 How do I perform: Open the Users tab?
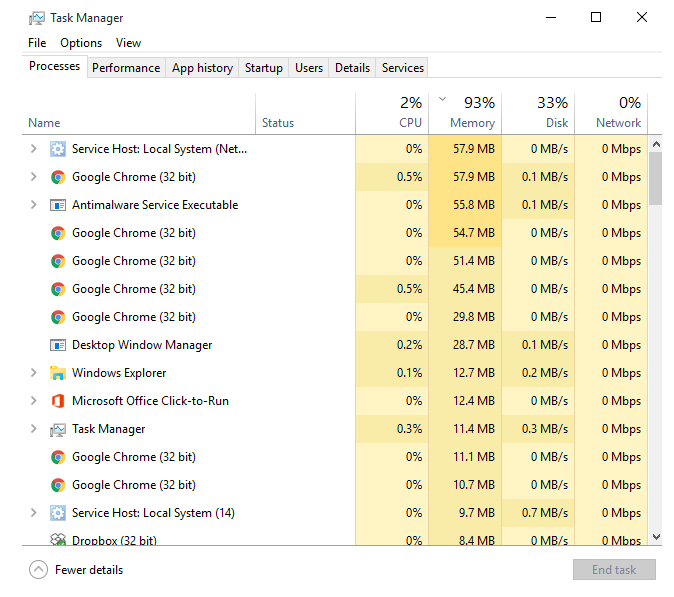[x=309, y=68]
